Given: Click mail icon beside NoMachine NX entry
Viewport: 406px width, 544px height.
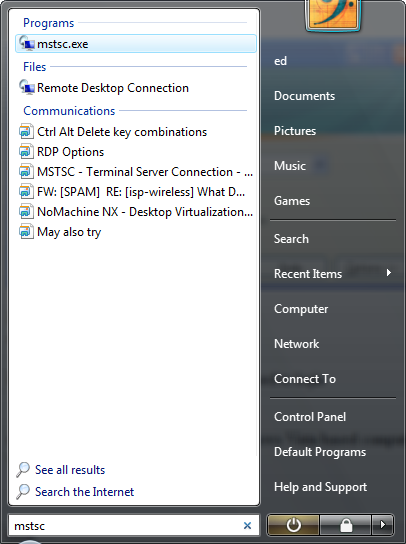Looking at the screenshot, I should [x=26, y=212].
